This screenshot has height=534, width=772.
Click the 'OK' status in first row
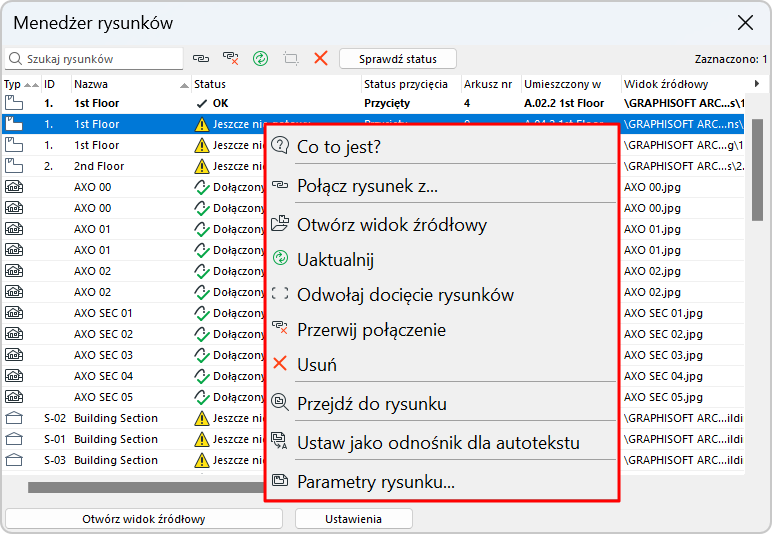coord(221,103)
